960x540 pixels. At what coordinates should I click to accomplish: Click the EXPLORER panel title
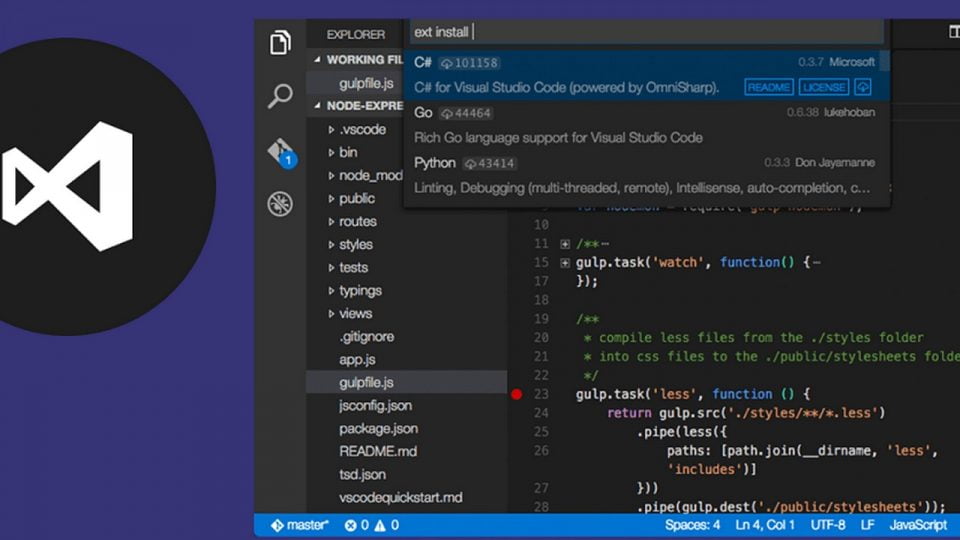(356, 35)
